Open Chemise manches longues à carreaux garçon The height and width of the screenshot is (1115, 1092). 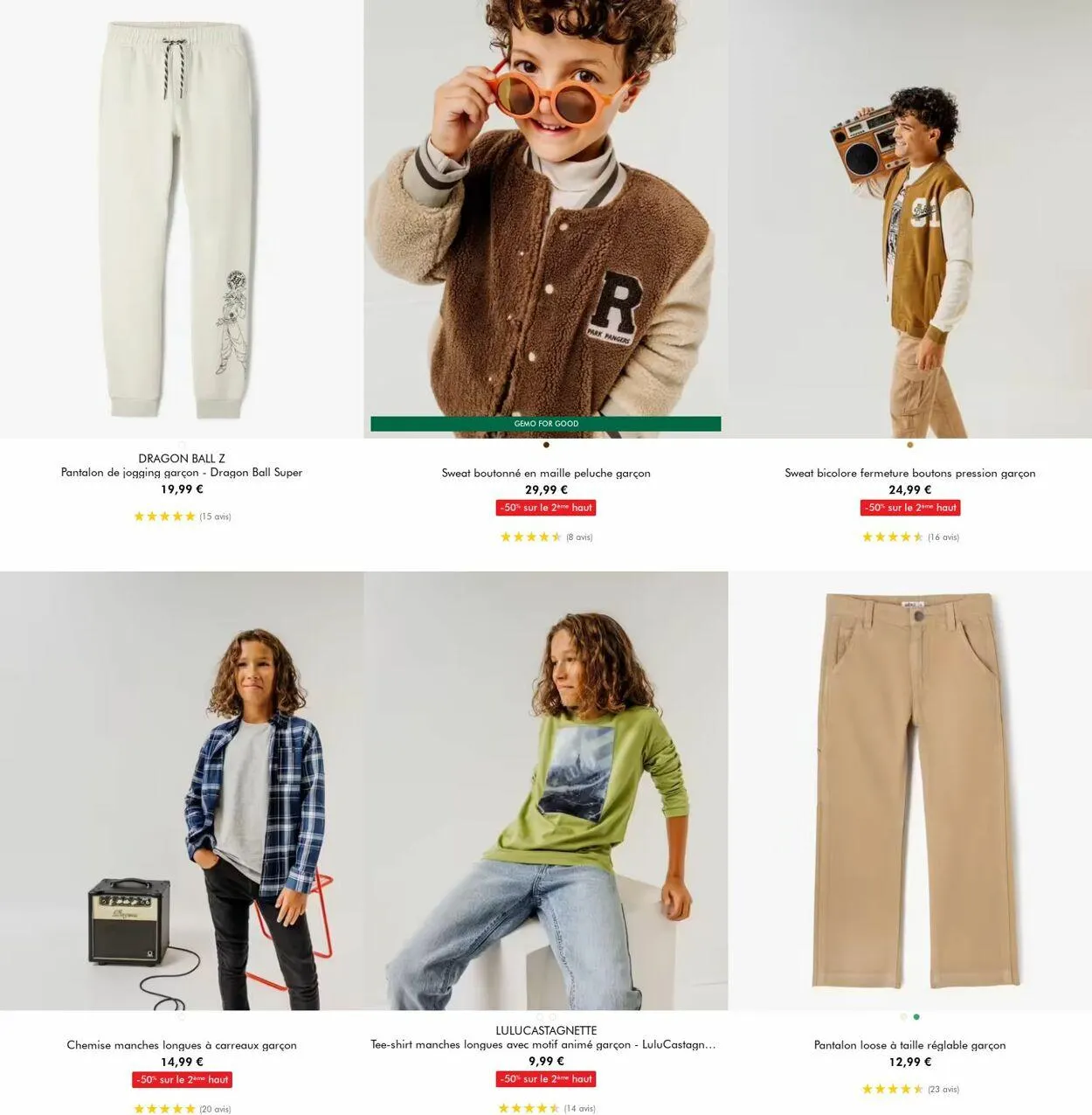tap(182, 1045)
